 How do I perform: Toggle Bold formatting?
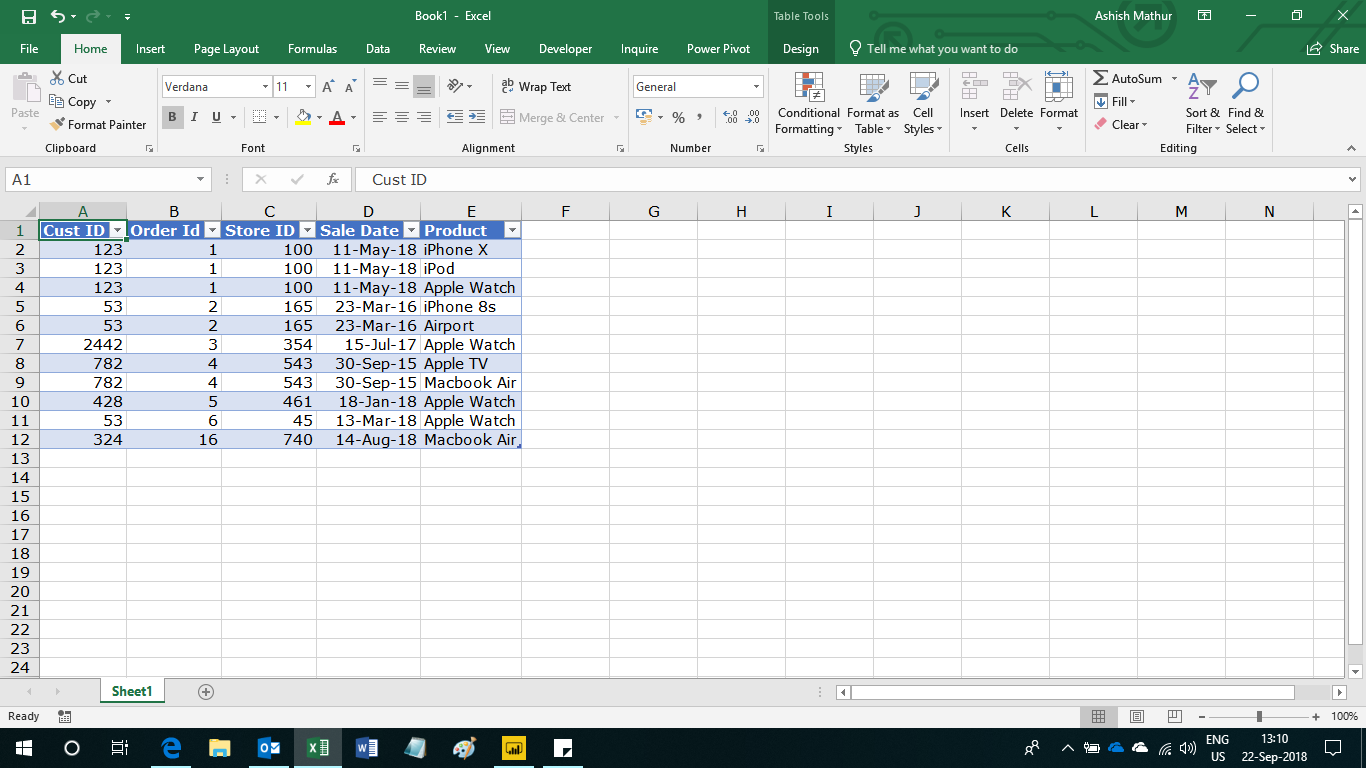[x=172, y=118]
